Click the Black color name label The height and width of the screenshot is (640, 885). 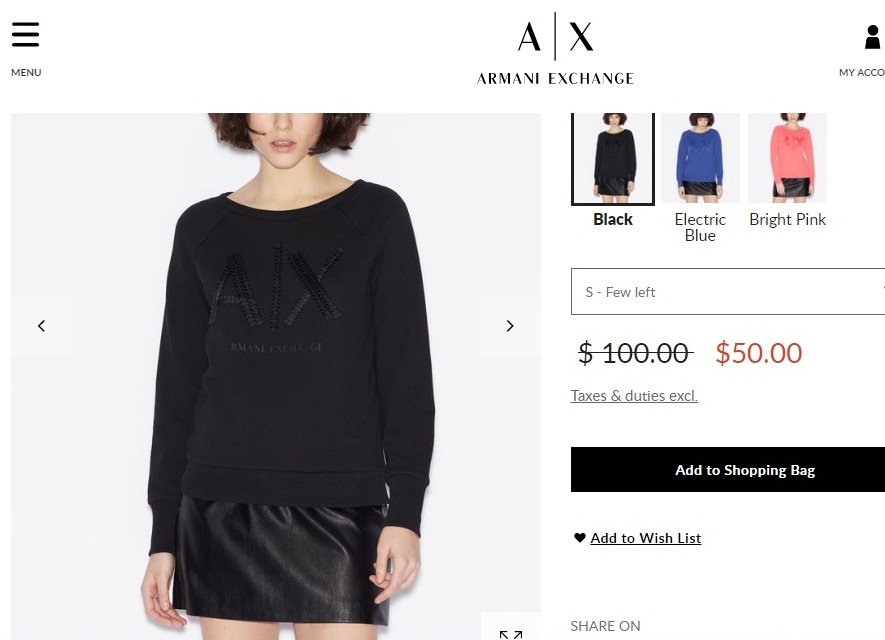pyautogui.click(x=613, y=220)
